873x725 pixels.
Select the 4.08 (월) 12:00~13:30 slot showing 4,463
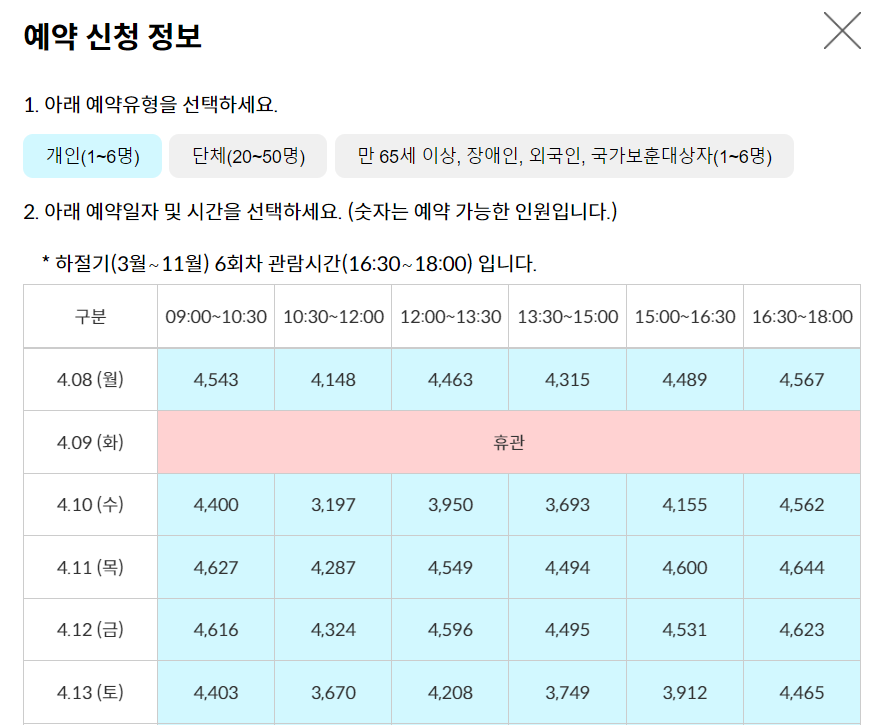coord(449,379)
